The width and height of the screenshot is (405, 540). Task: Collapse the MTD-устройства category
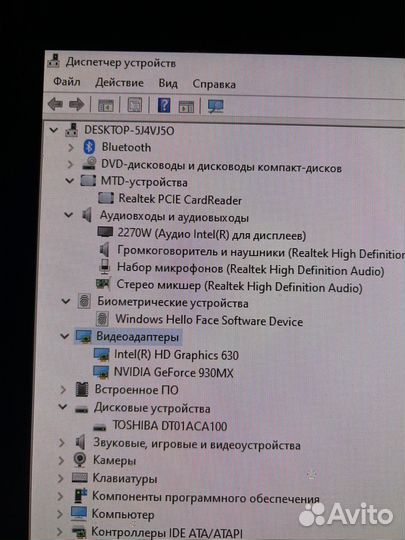[70, 181]
